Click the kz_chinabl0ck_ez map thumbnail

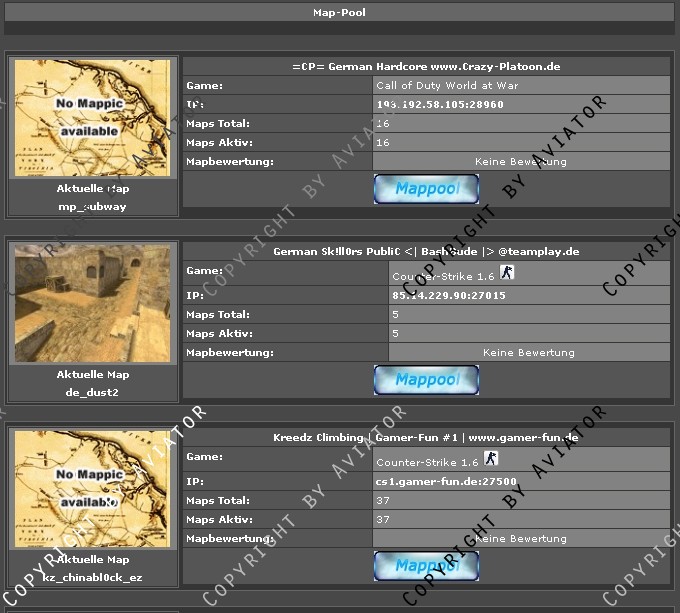point(92,489)
